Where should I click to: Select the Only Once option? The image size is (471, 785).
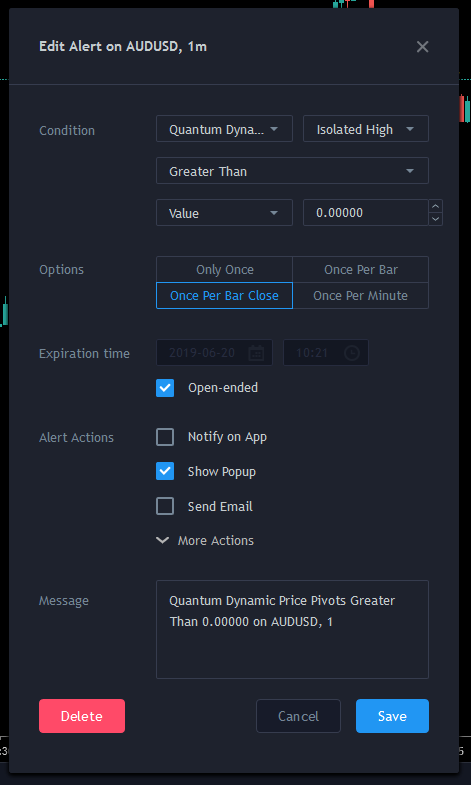click(224, 270)
